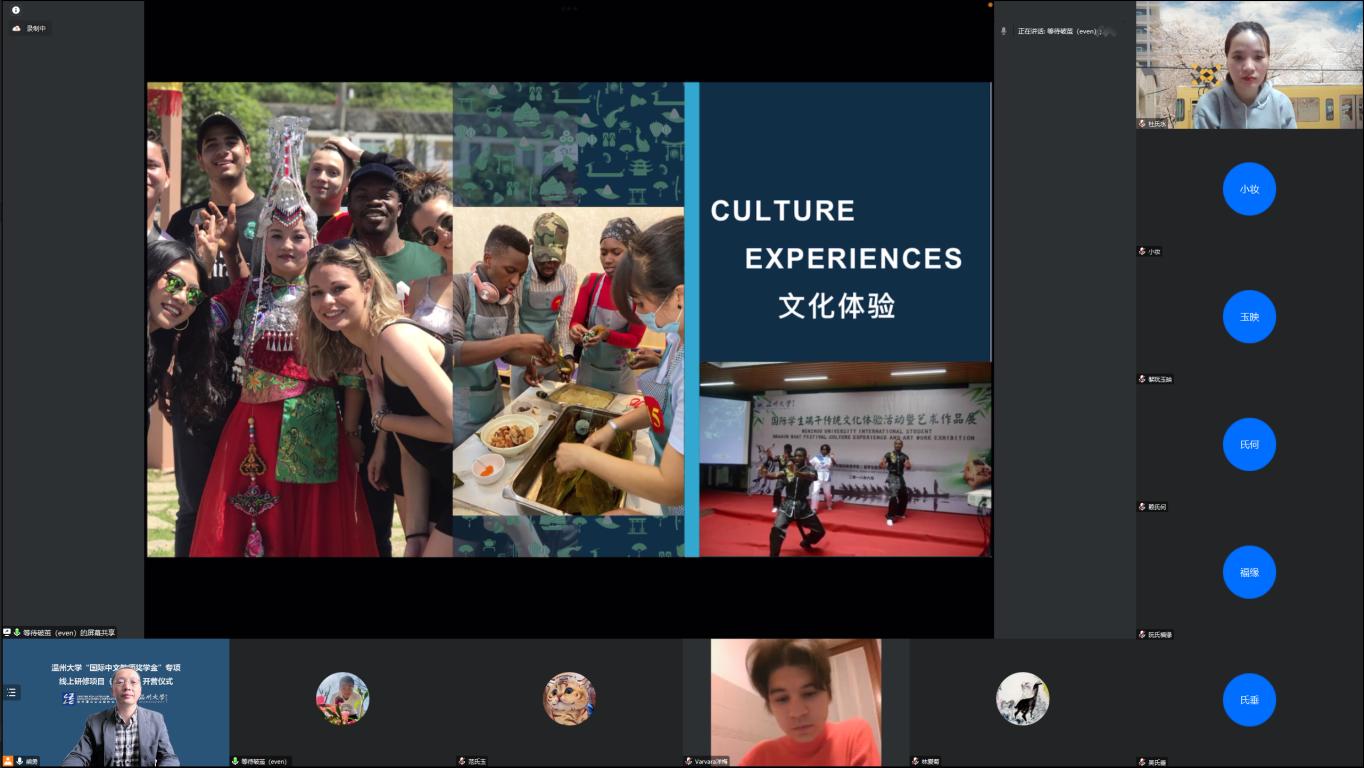Select the cat avatar participant tile

[569, 698]
